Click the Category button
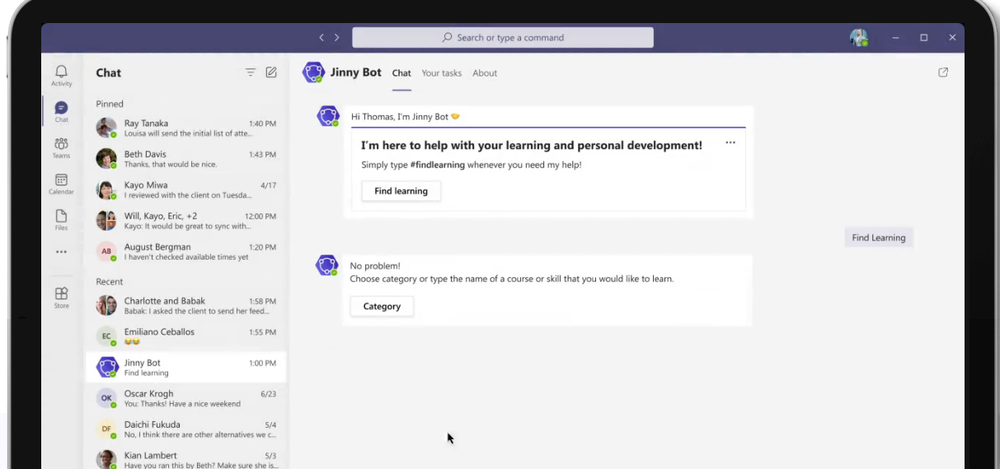Screen dimensions: 1000x469 (x=382, y=306)
